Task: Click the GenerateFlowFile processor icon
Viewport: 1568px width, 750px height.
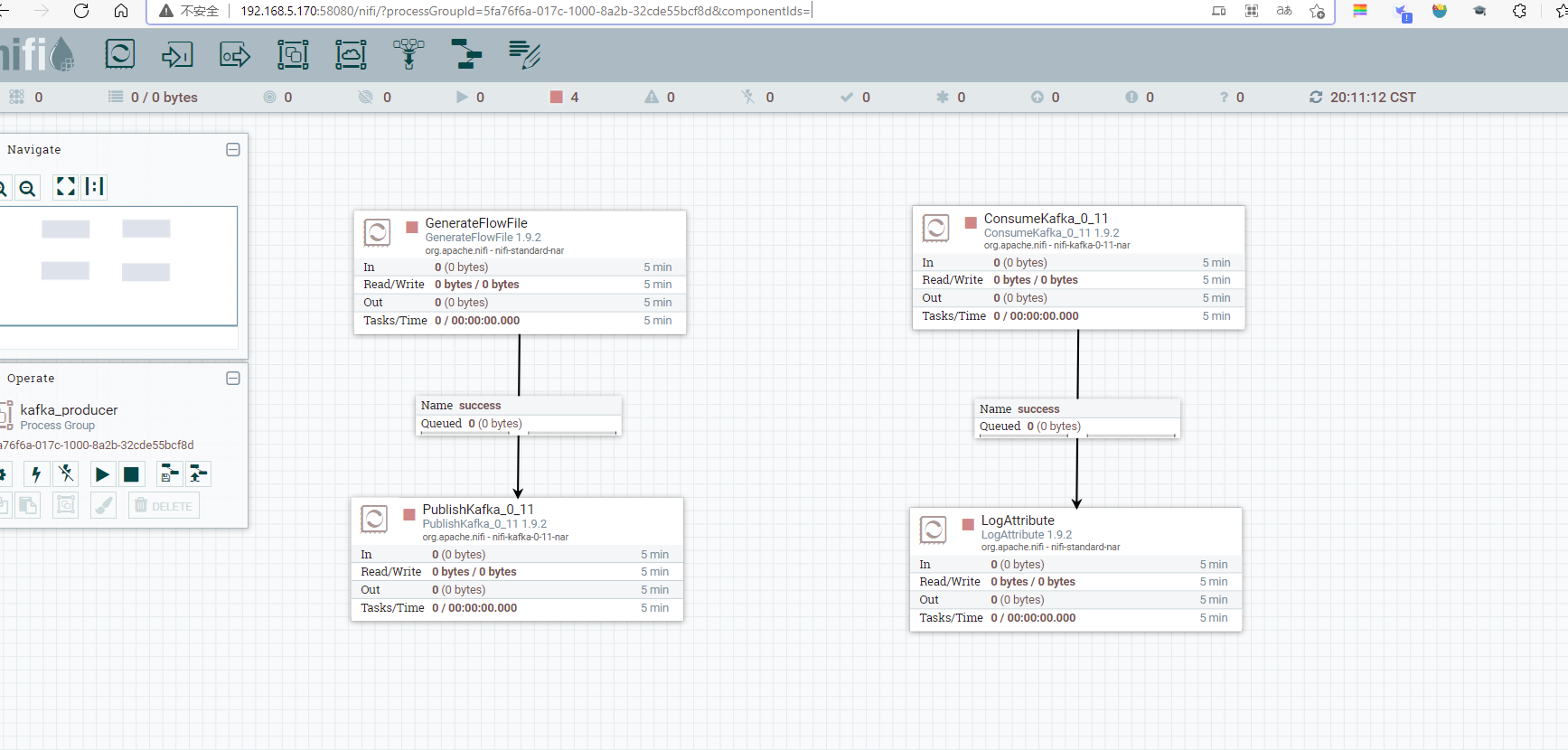Action: coord(377,232)
